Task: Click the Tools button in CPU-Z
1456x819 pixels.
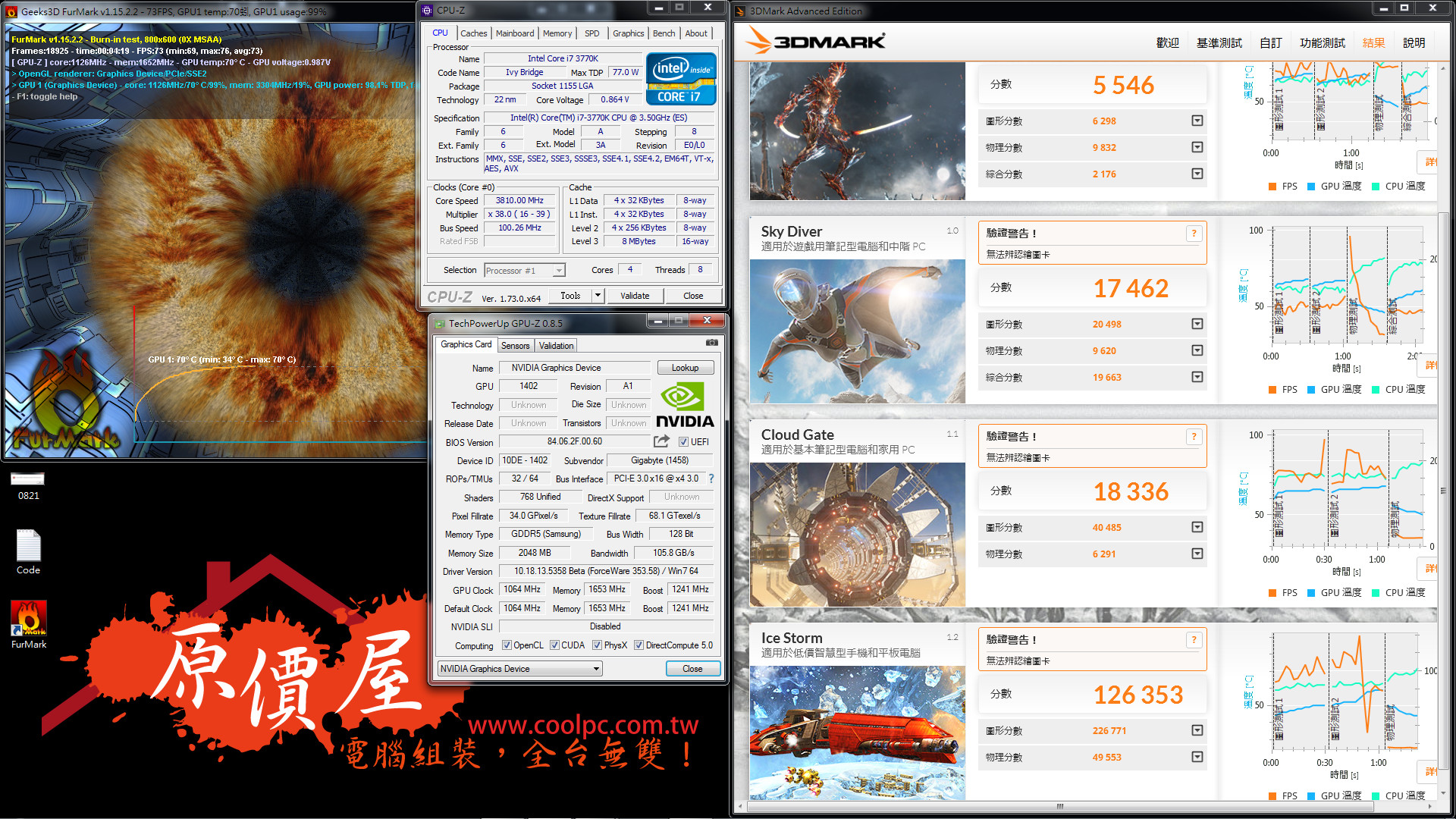Action: [570, 296]
